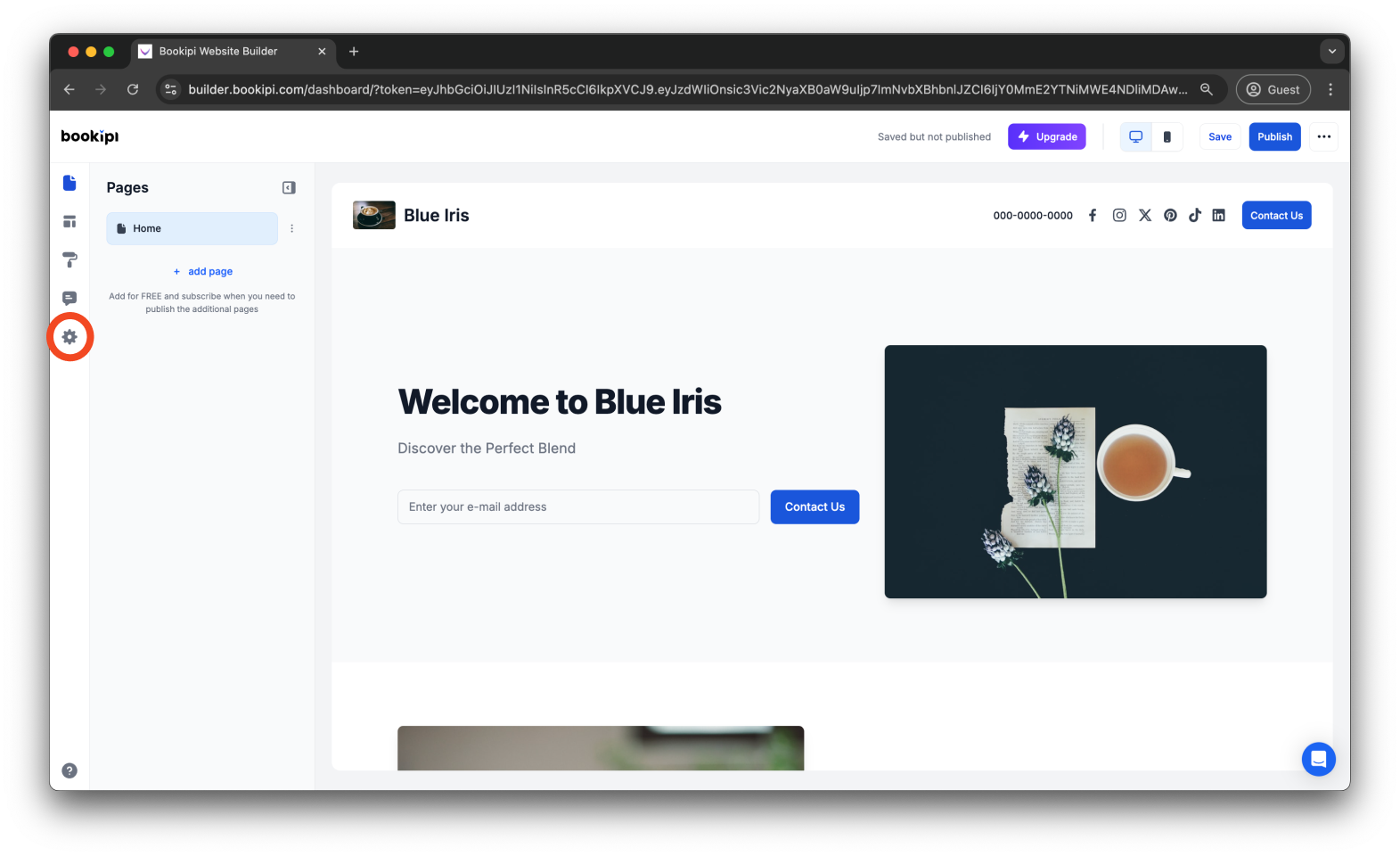Click the Pages panel heading

coord(127,187)
